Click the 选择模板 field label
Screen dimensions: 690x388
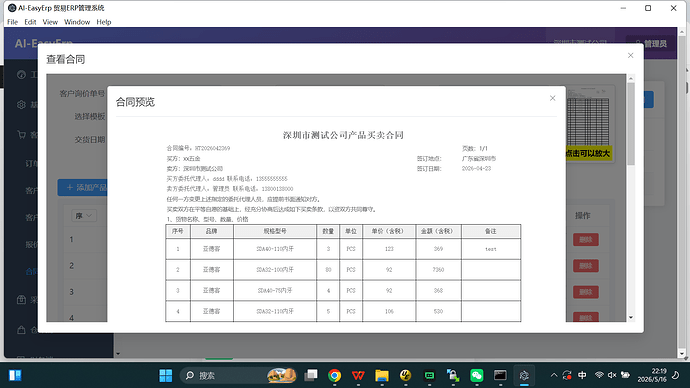coord(90,116)
